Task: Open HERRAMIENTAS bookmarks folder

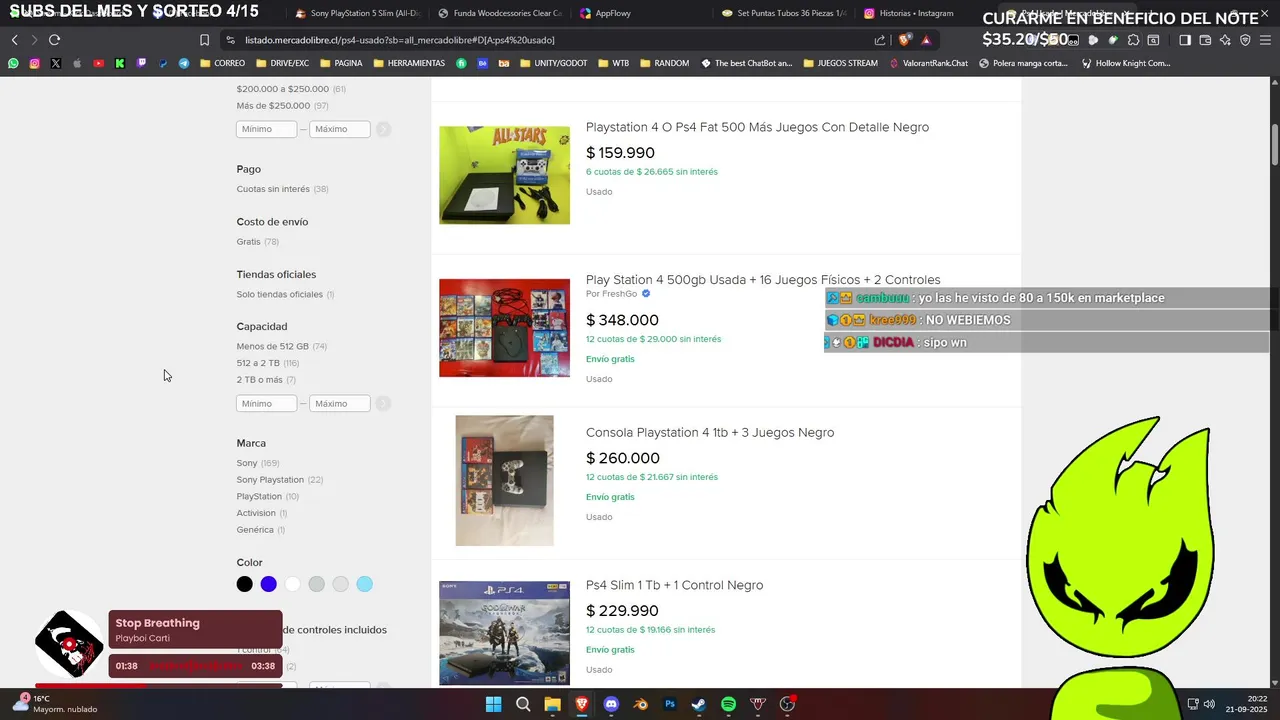Action: click(409, 63)
